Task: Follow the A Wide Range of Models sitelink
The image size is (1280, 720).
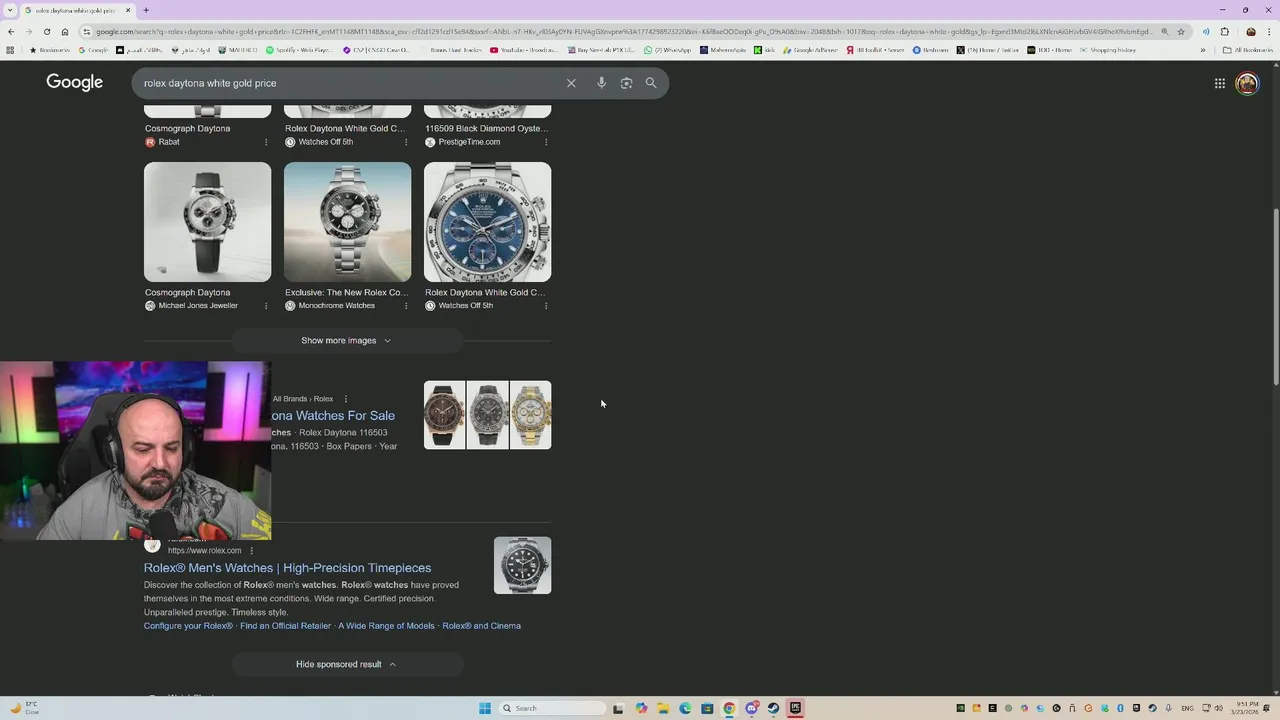Action: pos(386,626)
